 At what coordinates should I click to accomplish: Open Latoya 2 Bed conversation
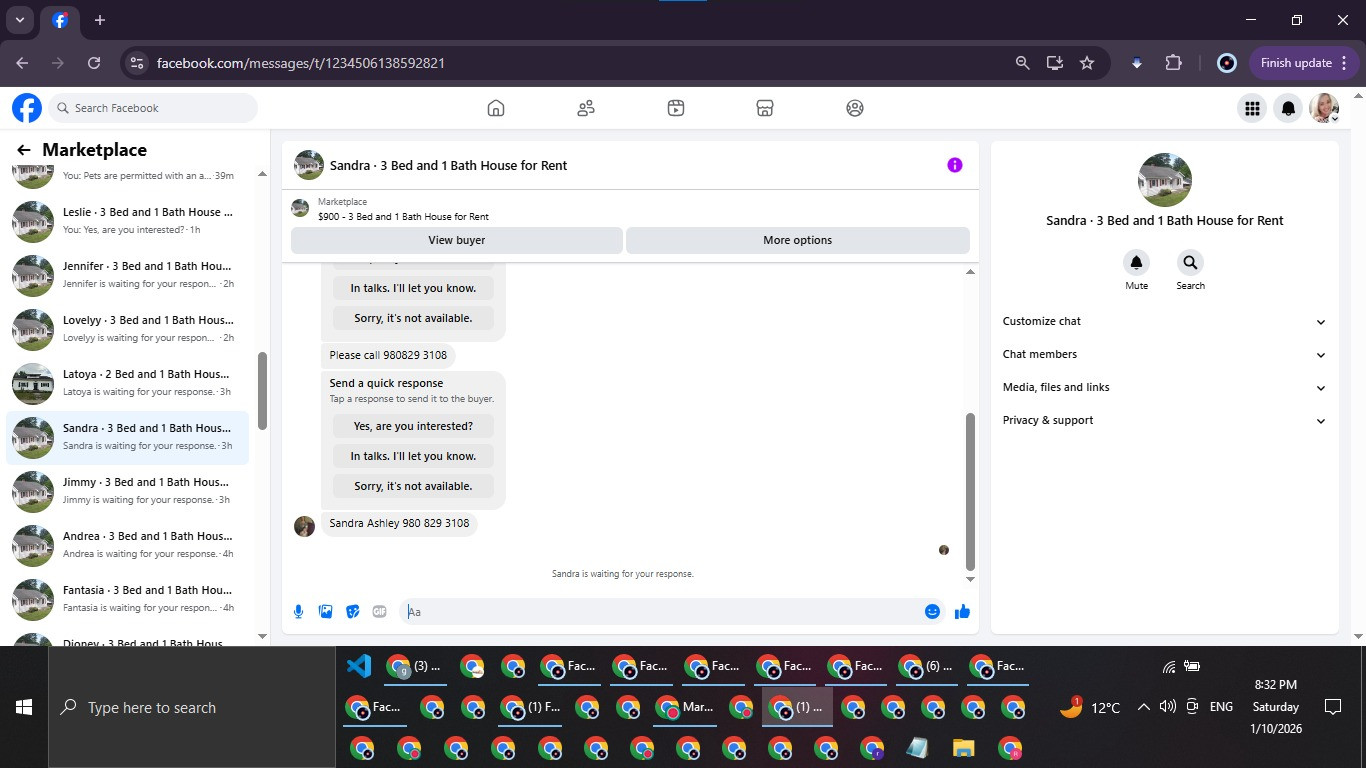127,383
